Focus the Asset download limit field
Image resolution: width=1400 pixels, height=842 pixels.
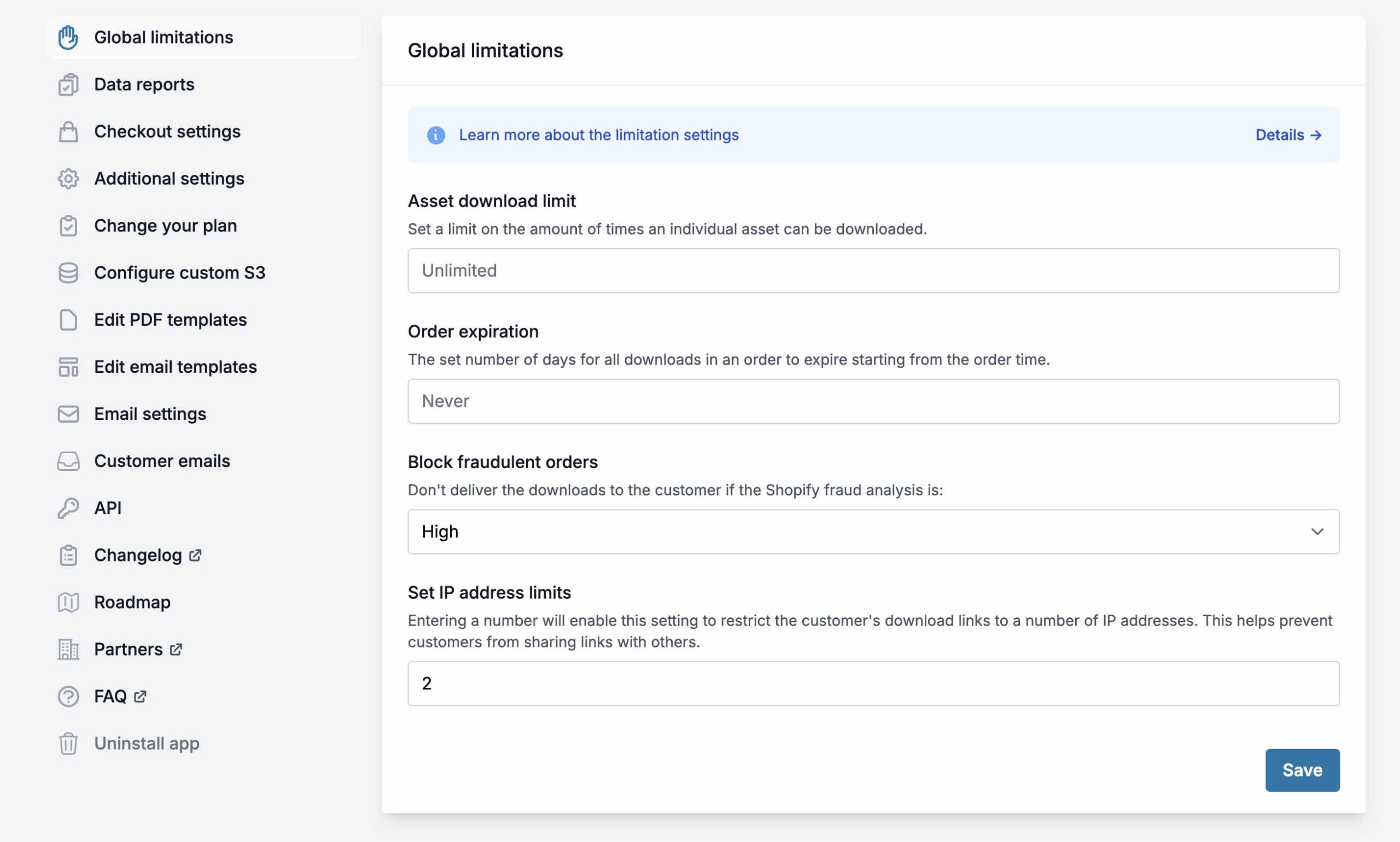click(x=873, y=271)
